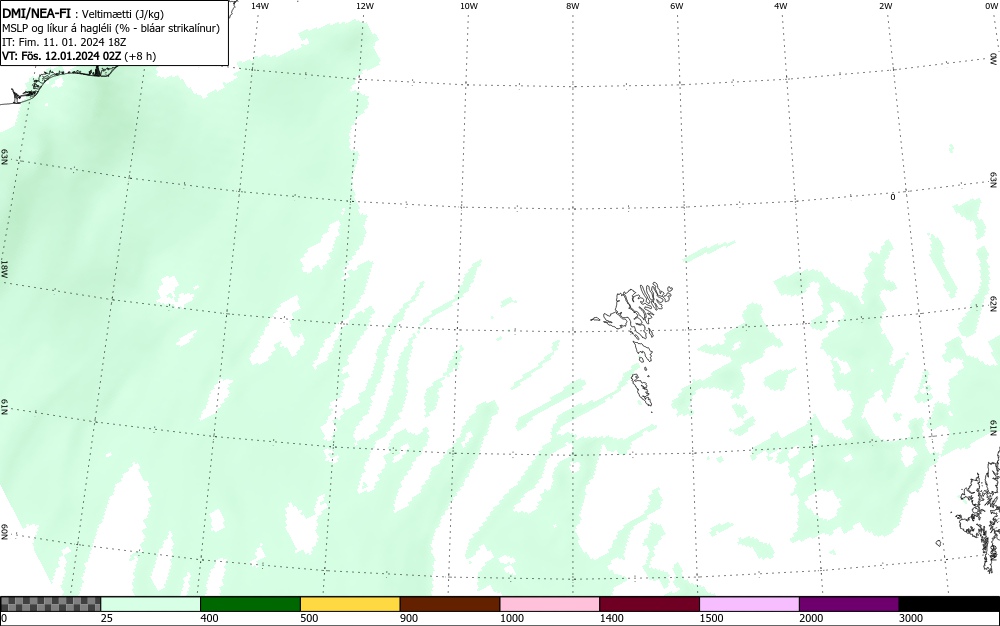Click the legend value 1000

coord(511,618)
